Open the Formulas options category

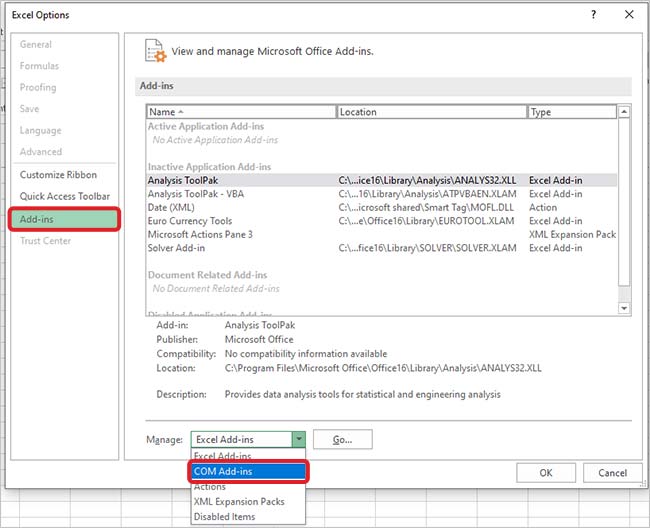[x=39, y=66]
